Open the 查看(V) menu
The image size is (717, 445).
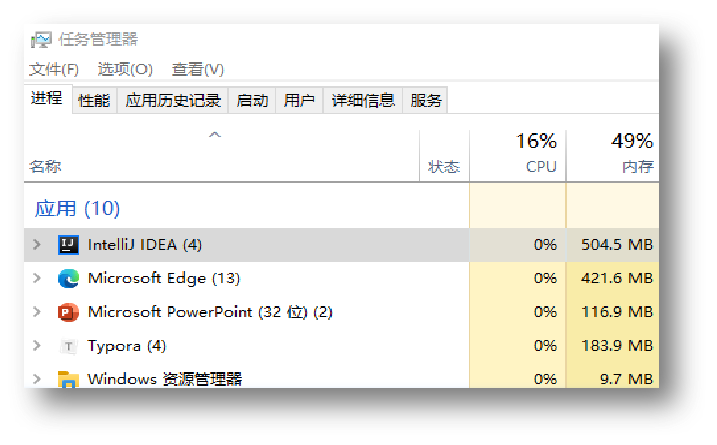pyautogui.click(x=197, y=69)
